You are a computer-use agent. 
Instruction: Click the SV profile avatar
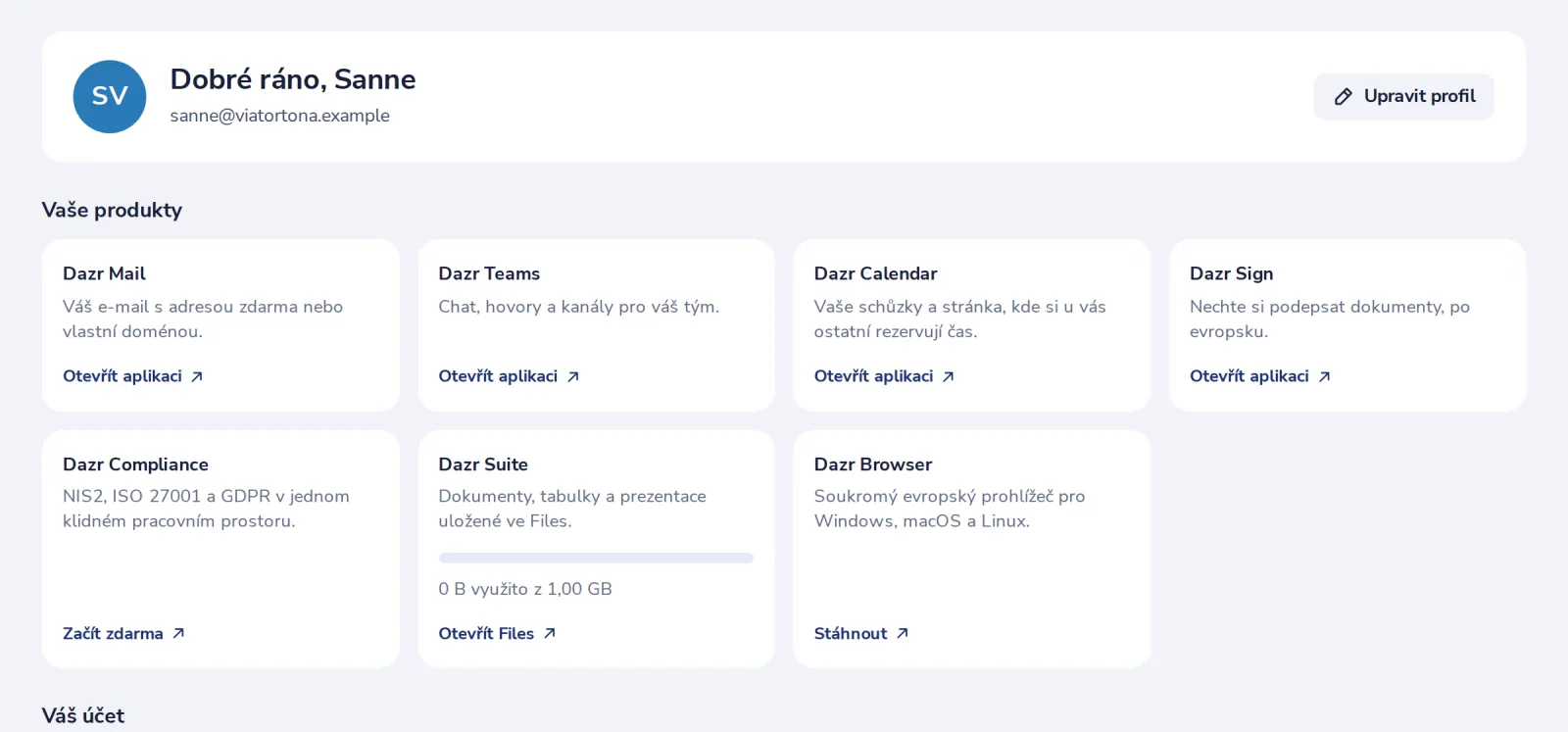110,96
